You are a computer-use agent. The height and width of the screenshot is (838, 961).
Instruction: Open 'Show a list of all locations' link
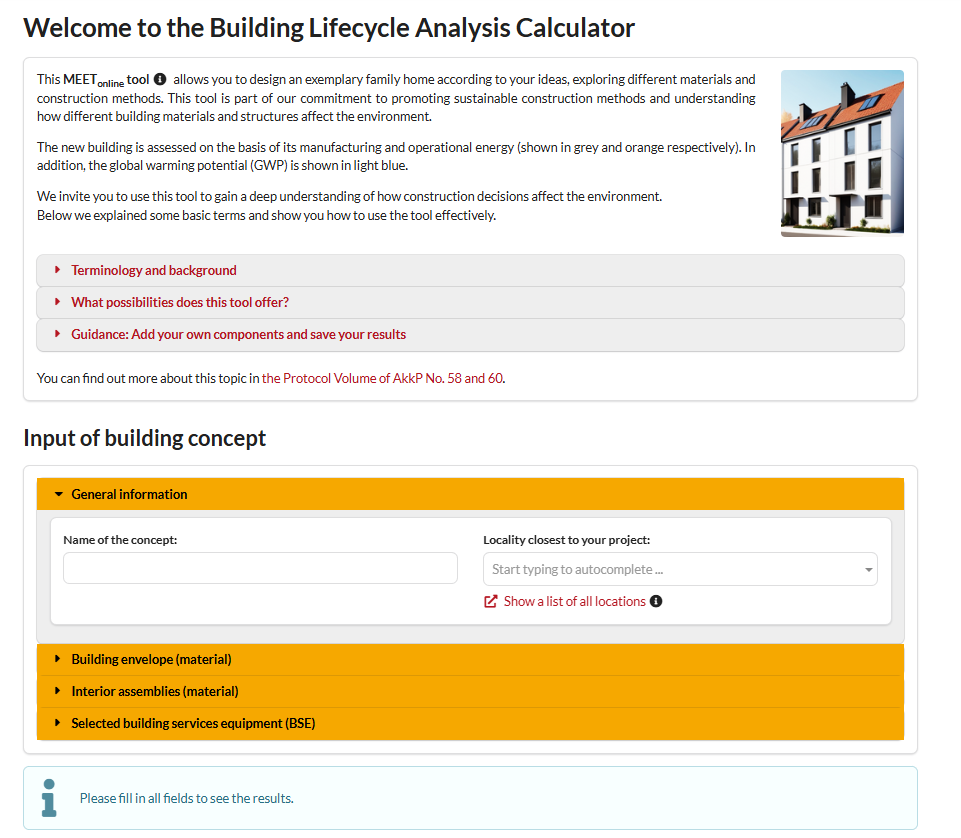coord(574,601)
